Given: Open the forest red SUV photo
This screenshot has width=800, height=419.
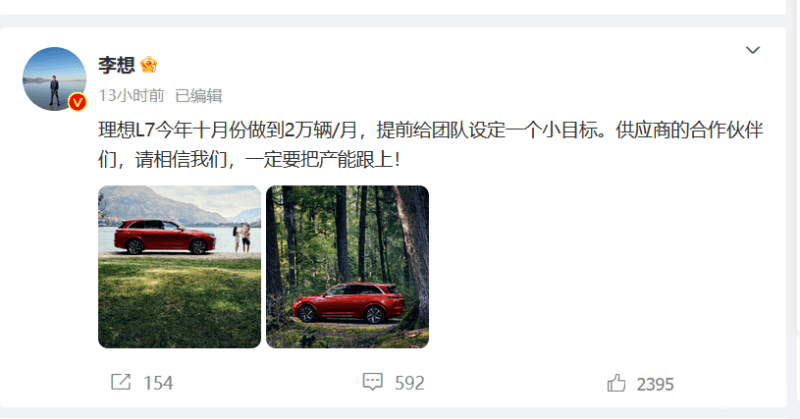Looking at the screenshot, I should coord(347,267).
